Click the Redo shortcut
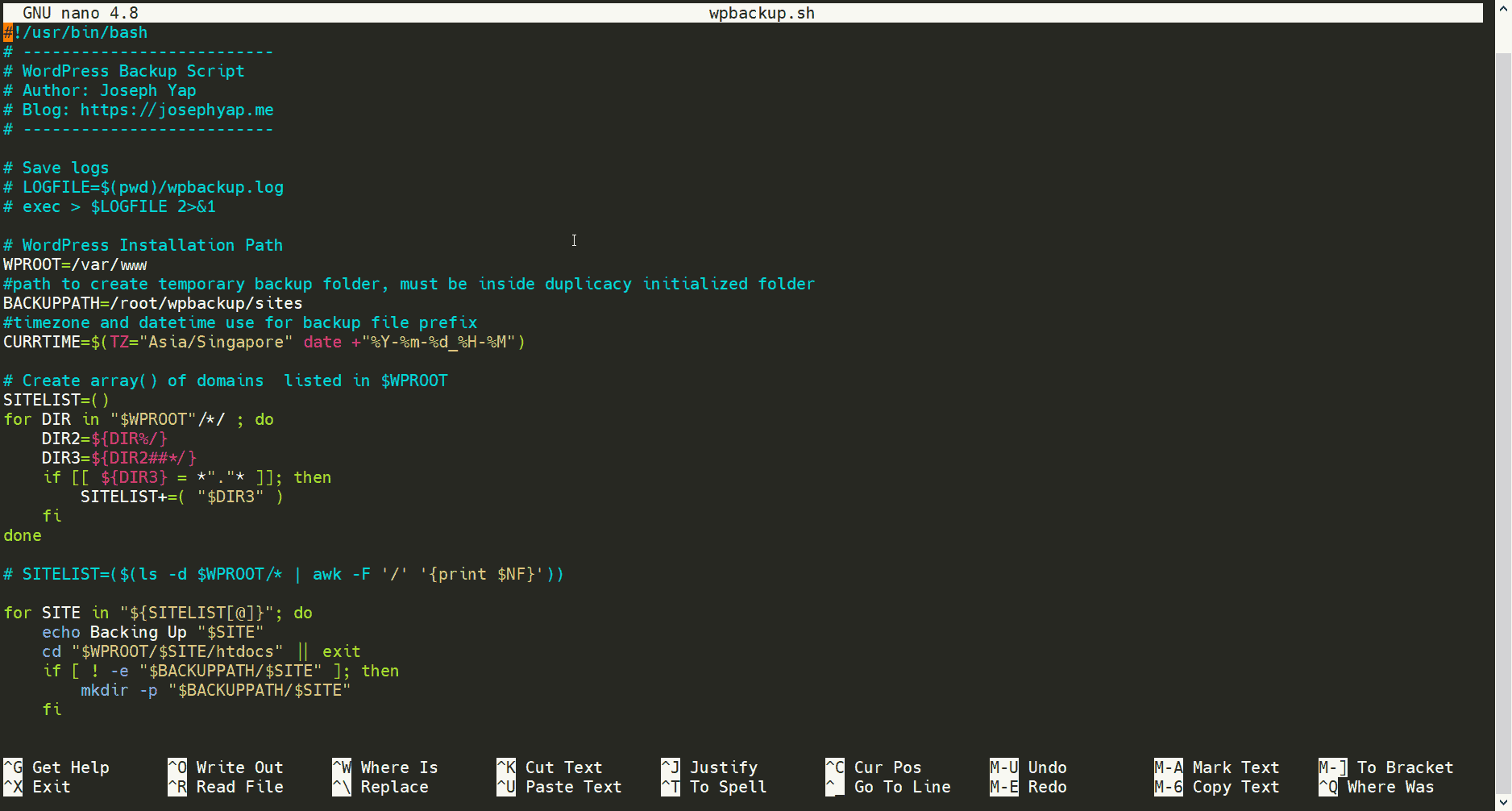Viewport: 1512px width, 811px height. [x=1047, y=787]
